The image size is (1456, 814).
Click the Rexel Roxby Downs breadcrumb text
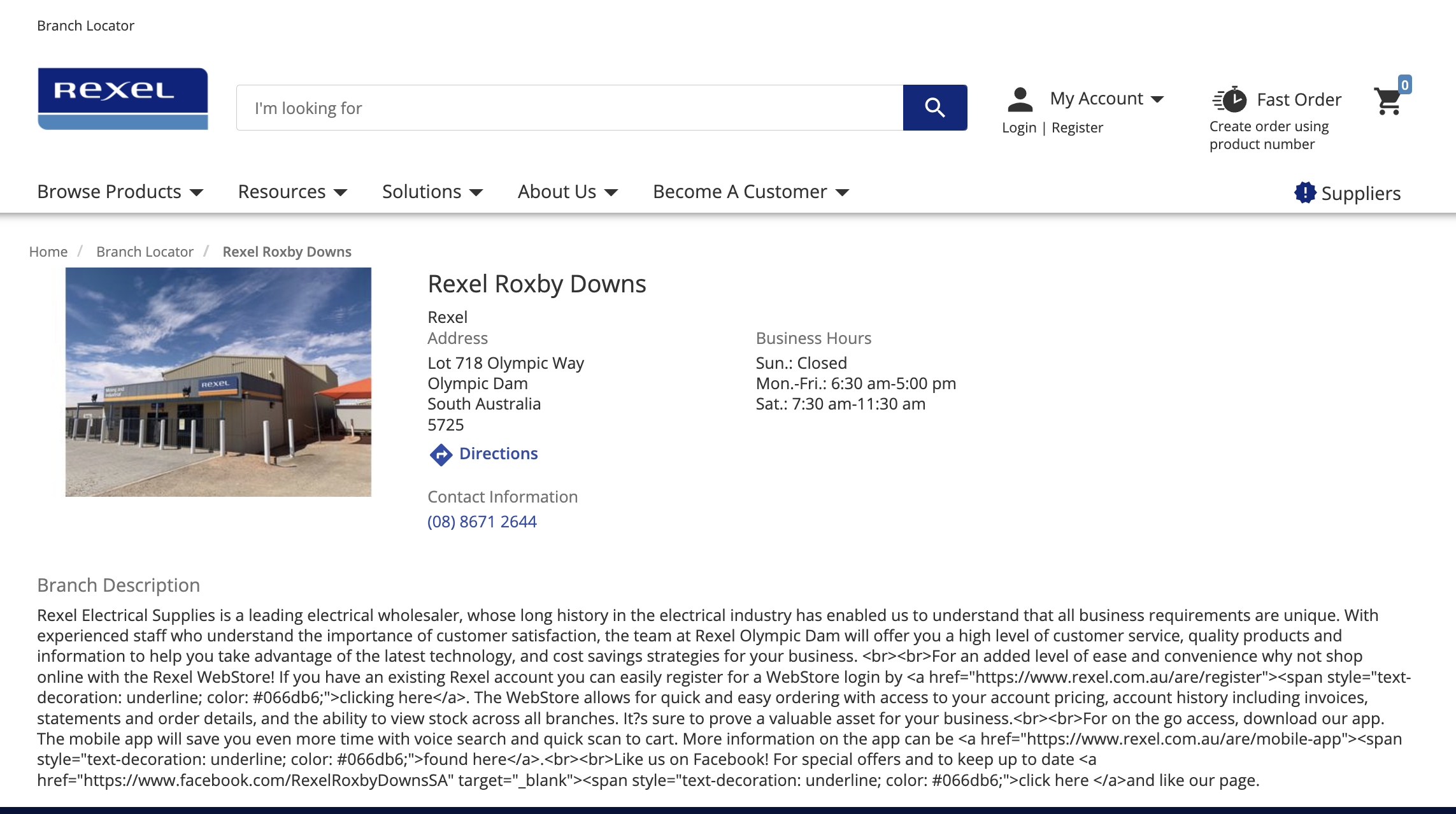click(287, 252)
